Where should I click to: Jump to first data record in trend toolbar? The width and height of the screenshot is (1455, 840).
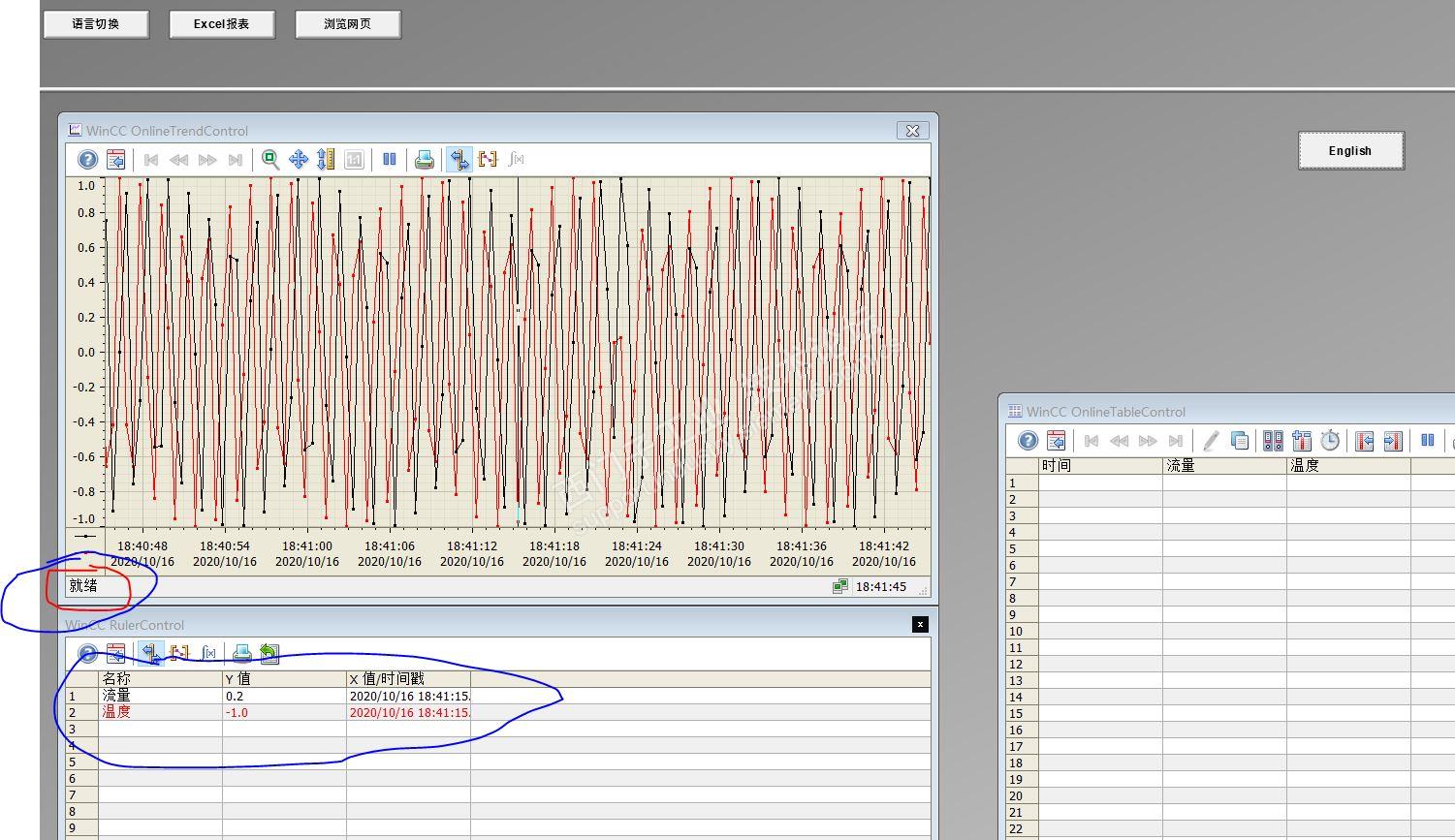tap(151, 160)
